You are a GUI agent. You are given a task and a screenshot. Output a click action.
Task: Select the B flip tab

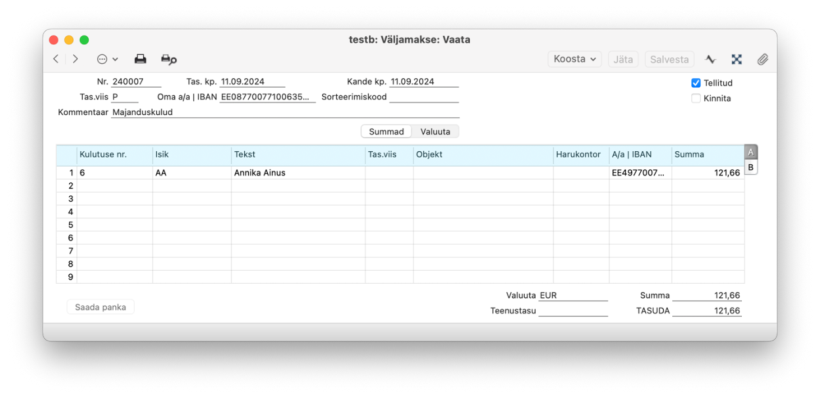[750, 167]
